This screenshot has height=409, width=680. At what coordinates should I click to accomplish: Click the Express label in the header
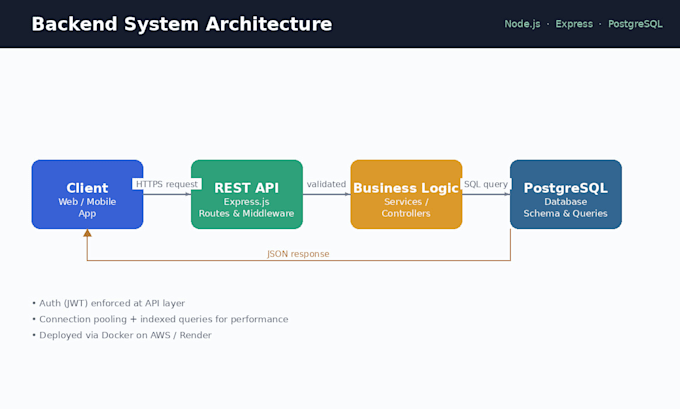574,24
